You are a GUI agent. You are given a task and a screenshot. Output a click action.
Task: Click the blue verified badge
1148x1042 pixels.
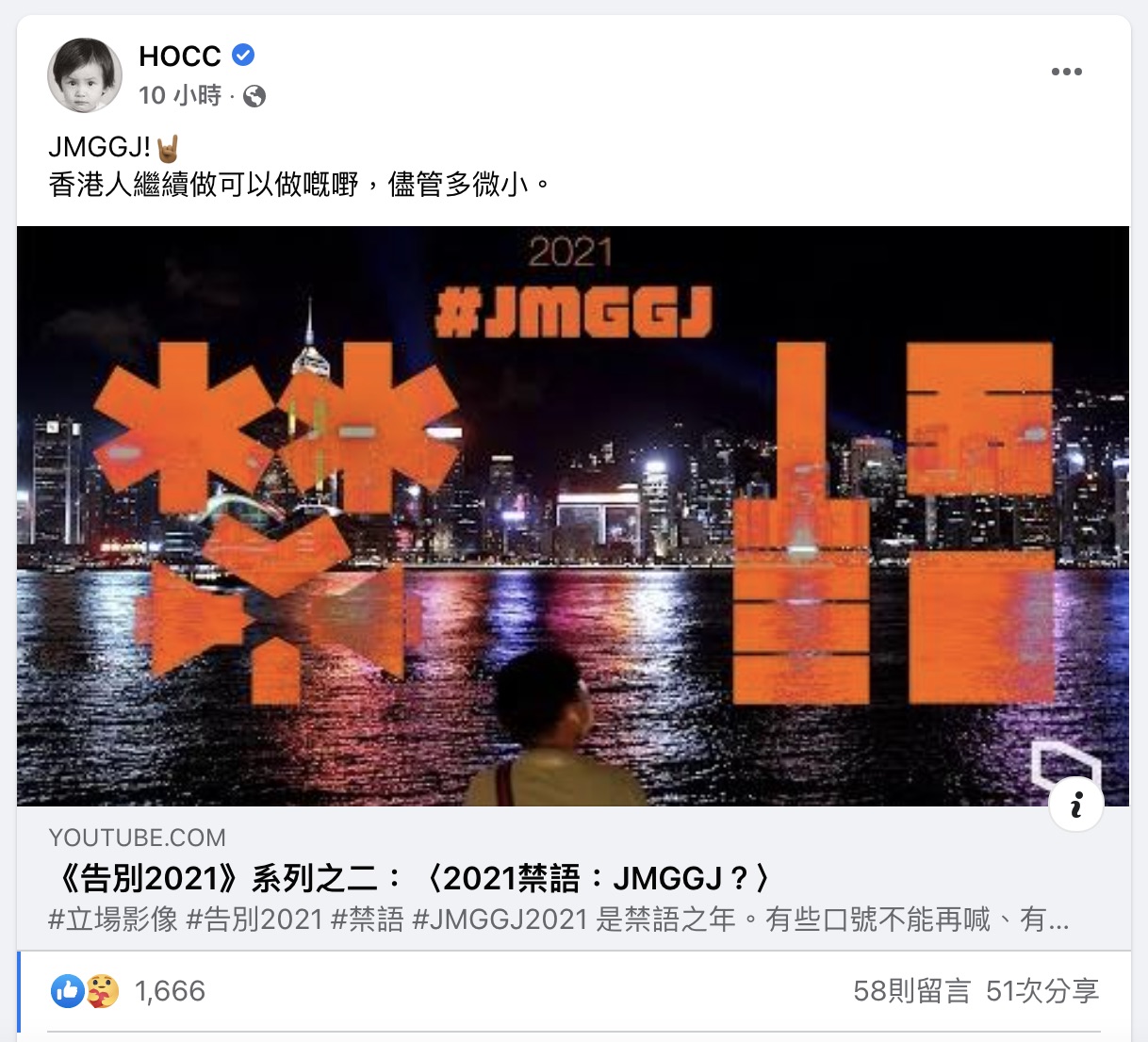point(243,56)
